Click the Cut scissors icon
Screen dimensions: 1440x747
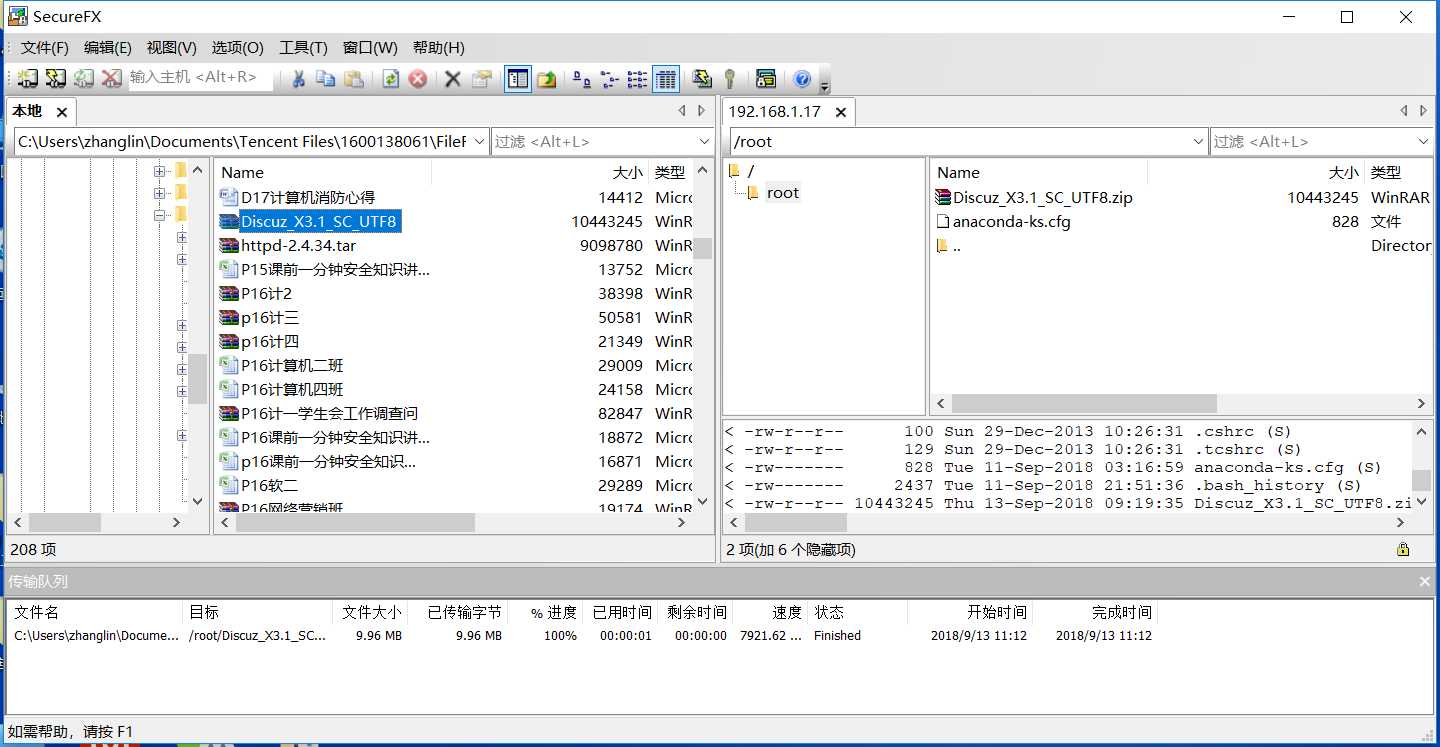click(298, 78)
